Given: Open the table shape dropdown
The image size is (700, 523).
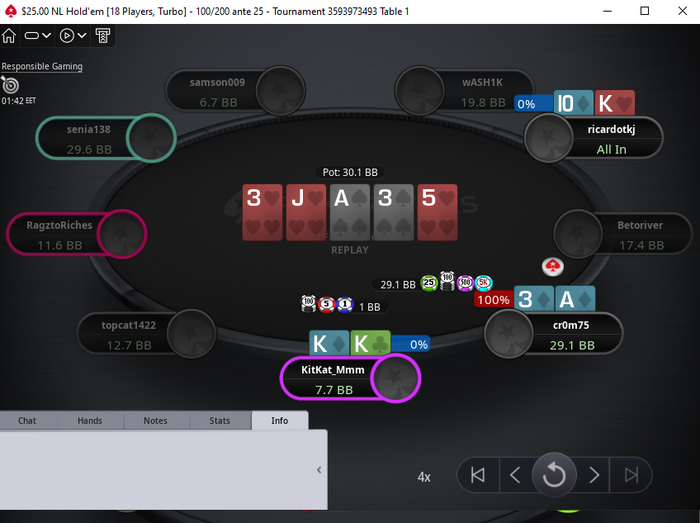Looking at the screenshot, I should click(x=38, y=36).
